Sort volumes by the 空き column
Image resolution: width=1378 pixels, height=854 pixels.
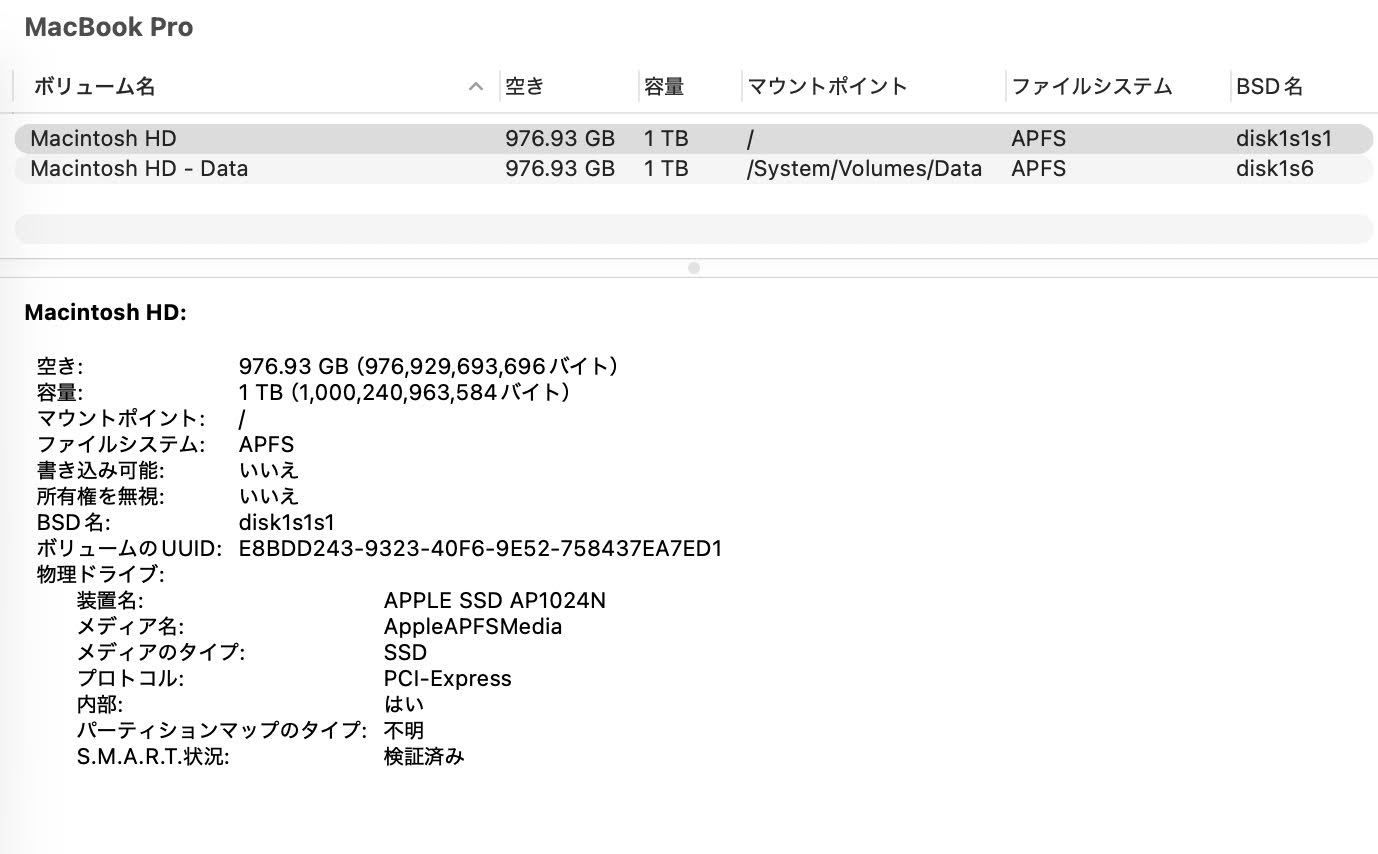[x=527, y=87]
